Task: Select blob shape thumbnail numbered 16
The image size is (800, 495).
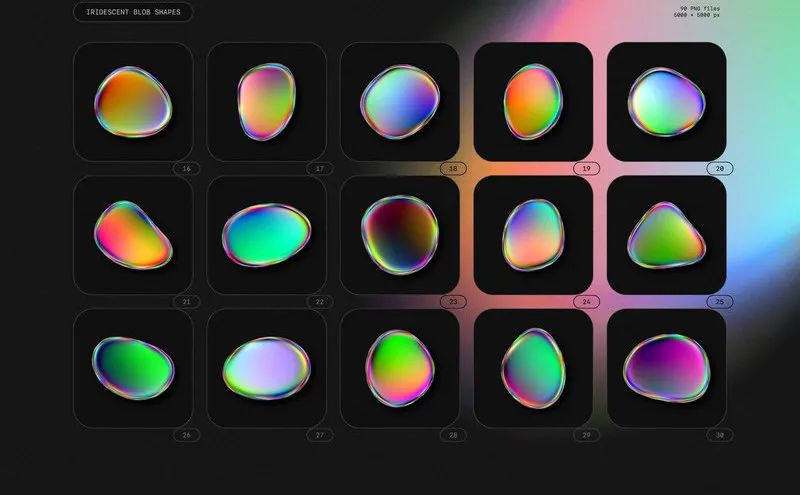Action: 133,102
